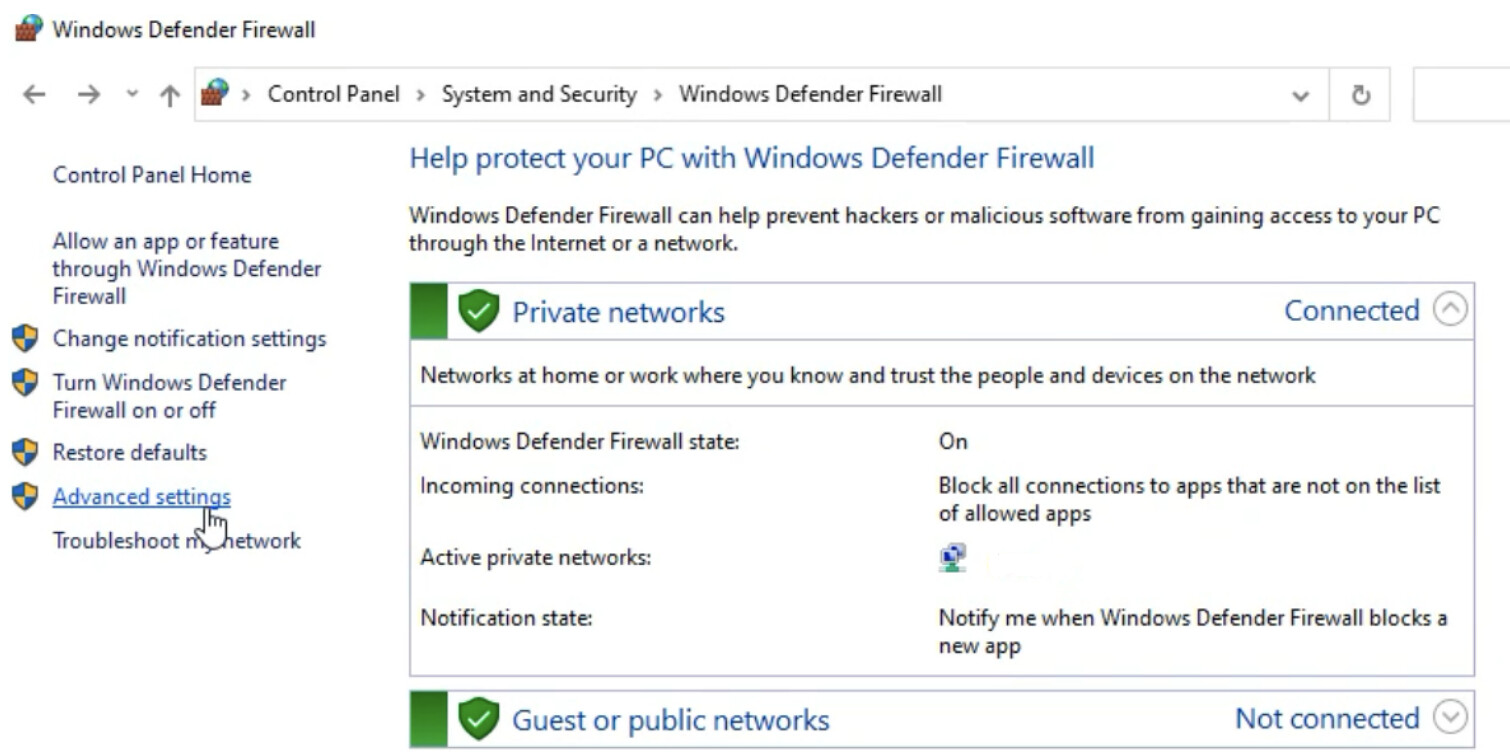This screenshot has width=1510, height=752.
Task: Go forward using the right arrow
Action: pos(89,95)
